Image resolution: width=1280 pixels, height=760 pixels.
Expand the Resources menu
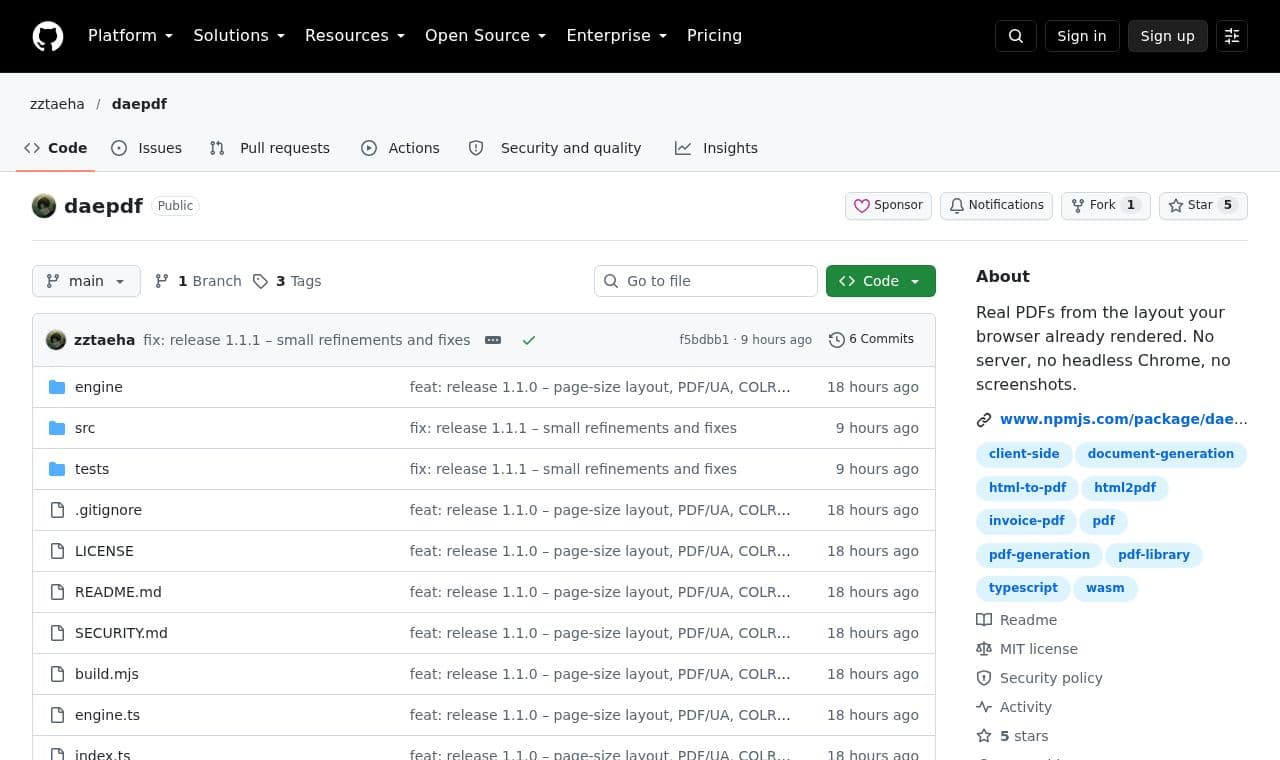pyautogui.click(x=355, y=36)
